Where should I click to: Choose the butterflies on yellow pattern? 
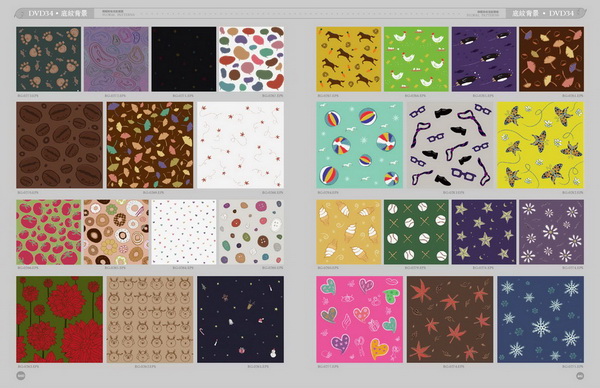tap(540, 145)
